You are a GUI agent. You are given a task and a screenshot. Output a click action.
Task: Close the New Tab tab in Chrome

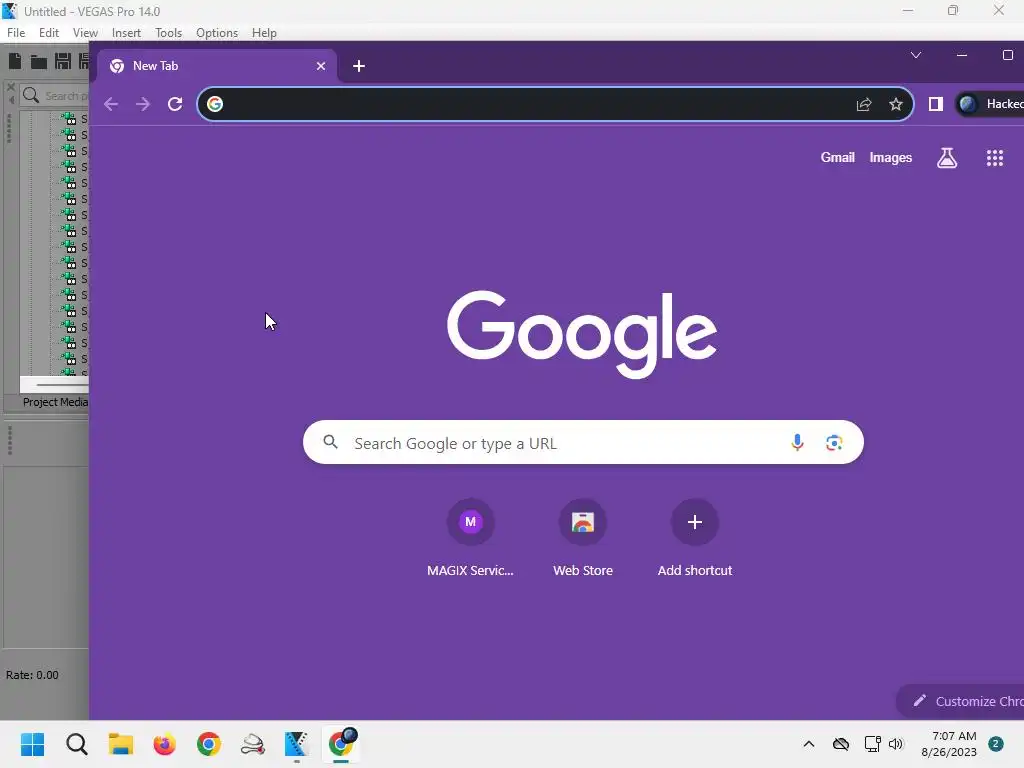[321, 66]
